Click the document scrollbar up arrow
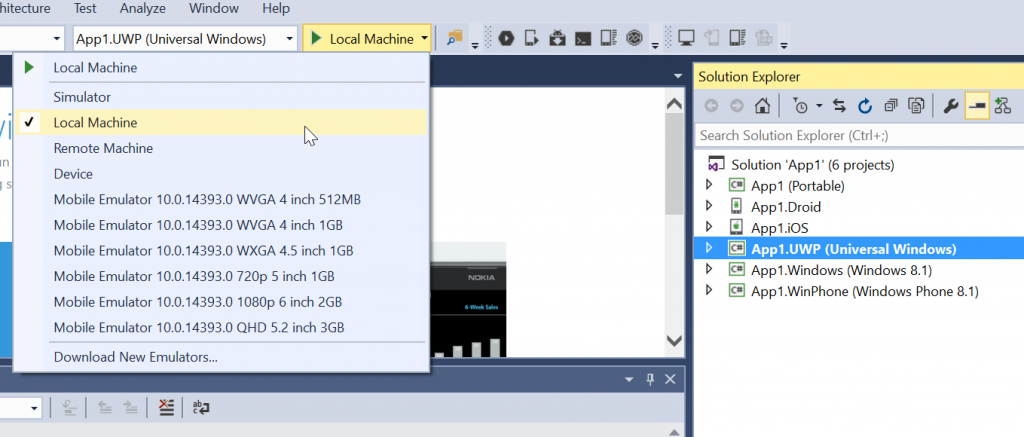 point(673,104)
